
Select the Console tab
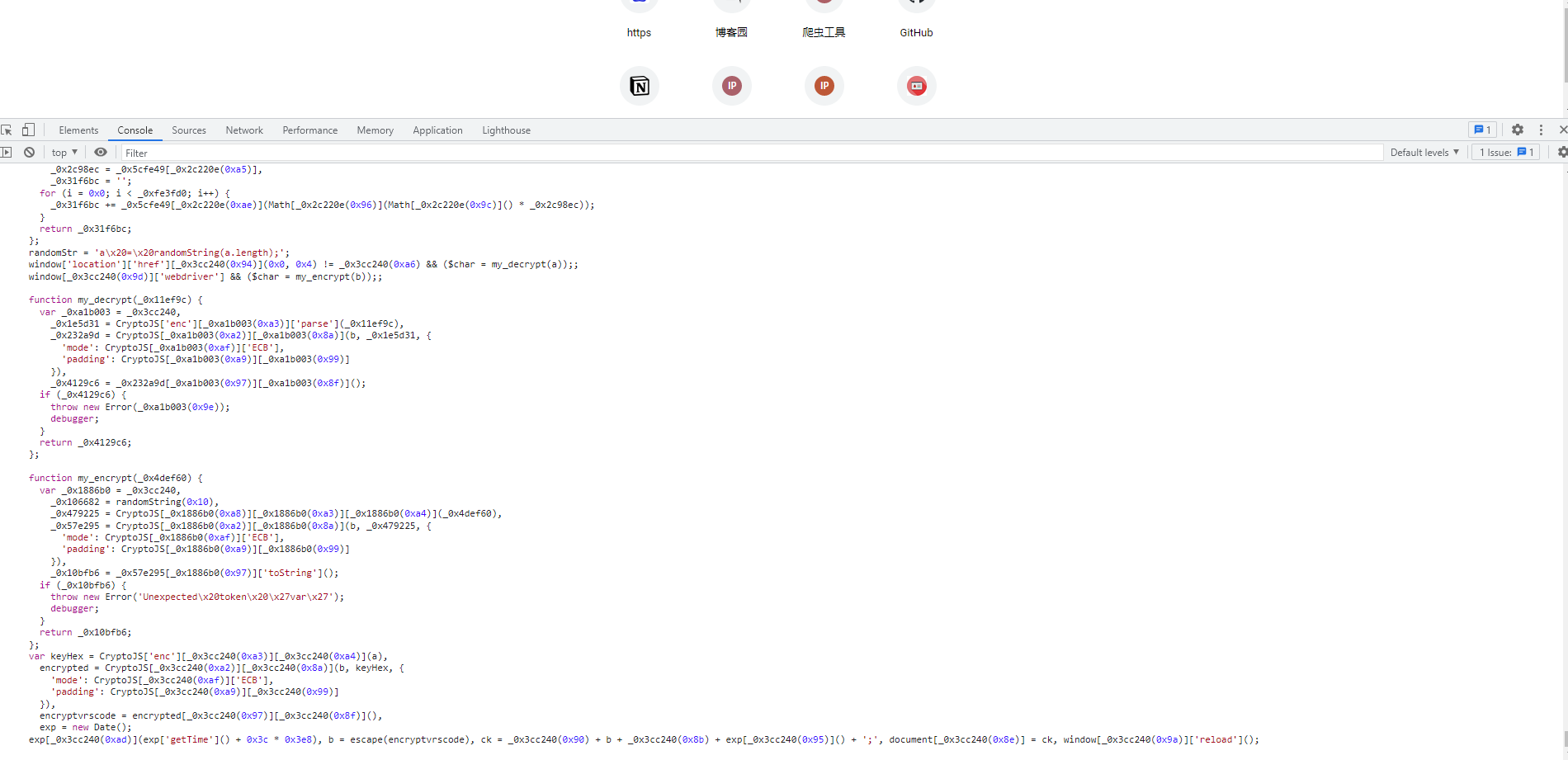coord(135,130)
